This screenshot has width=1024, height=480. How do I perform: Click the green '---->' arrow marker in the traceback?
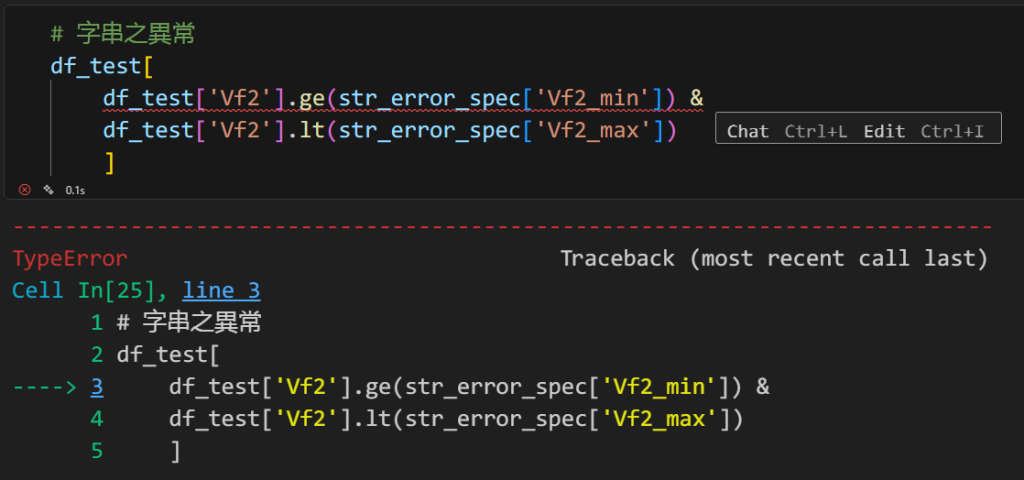click(x=45, y=387)
